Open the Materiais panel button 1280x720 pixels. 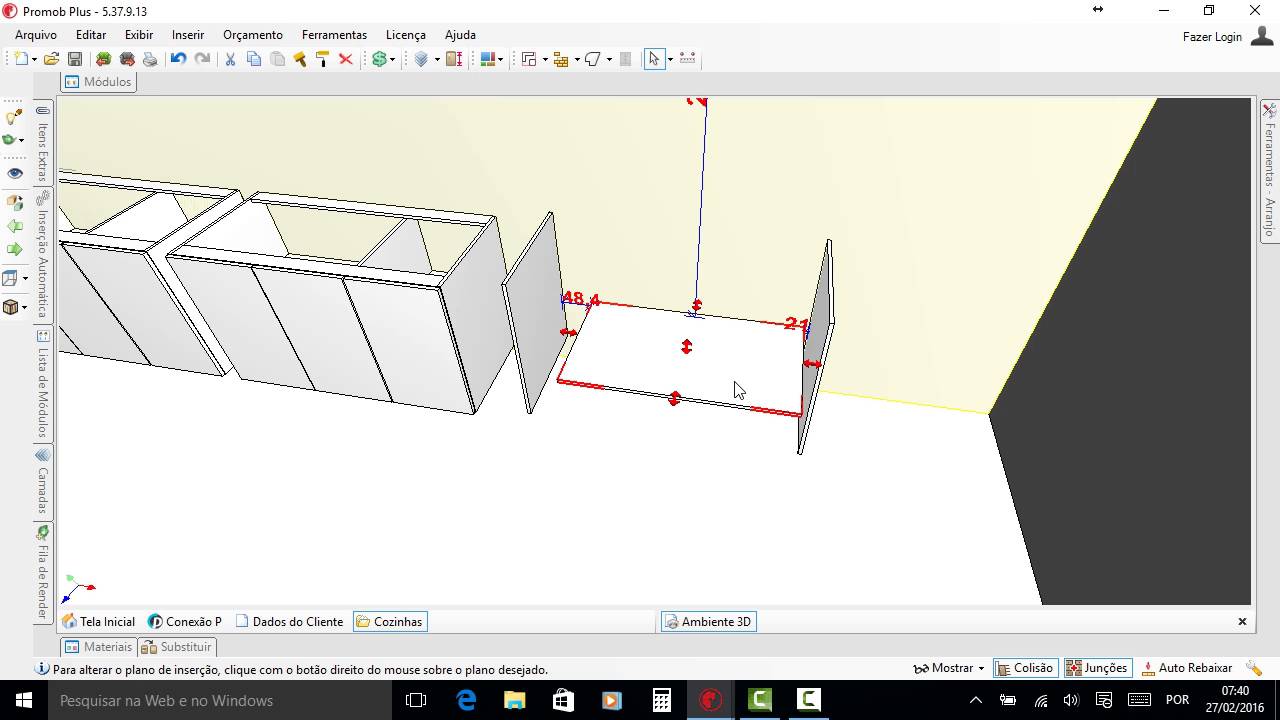[x=99, y=647]
